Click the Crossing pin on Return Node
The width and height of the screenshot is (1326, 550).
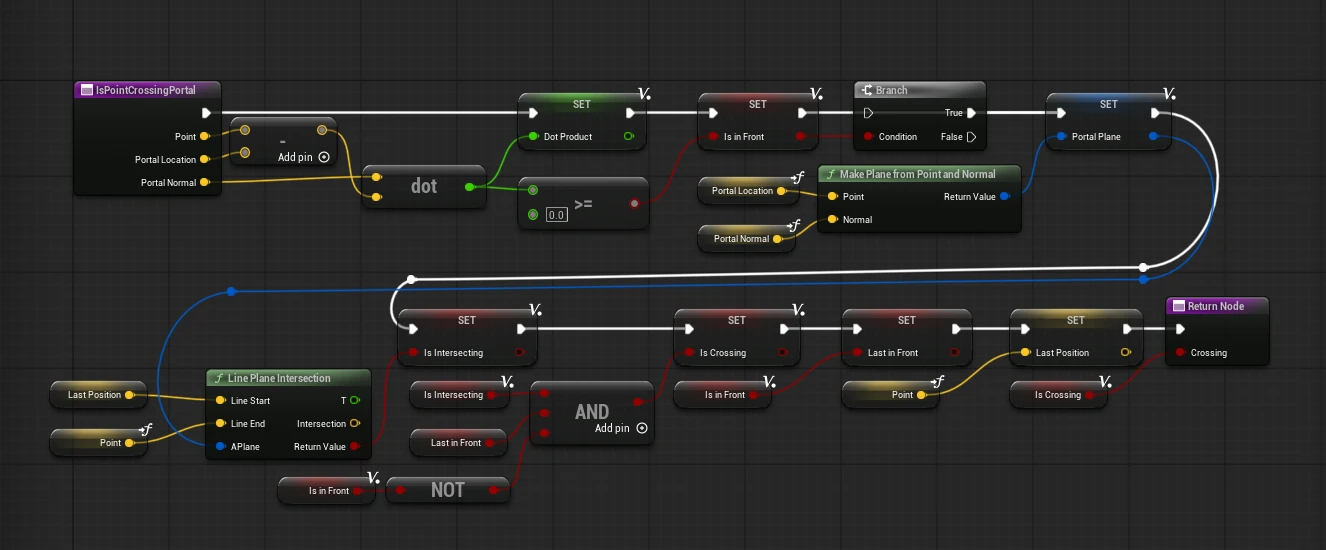tap(1181, 352)
